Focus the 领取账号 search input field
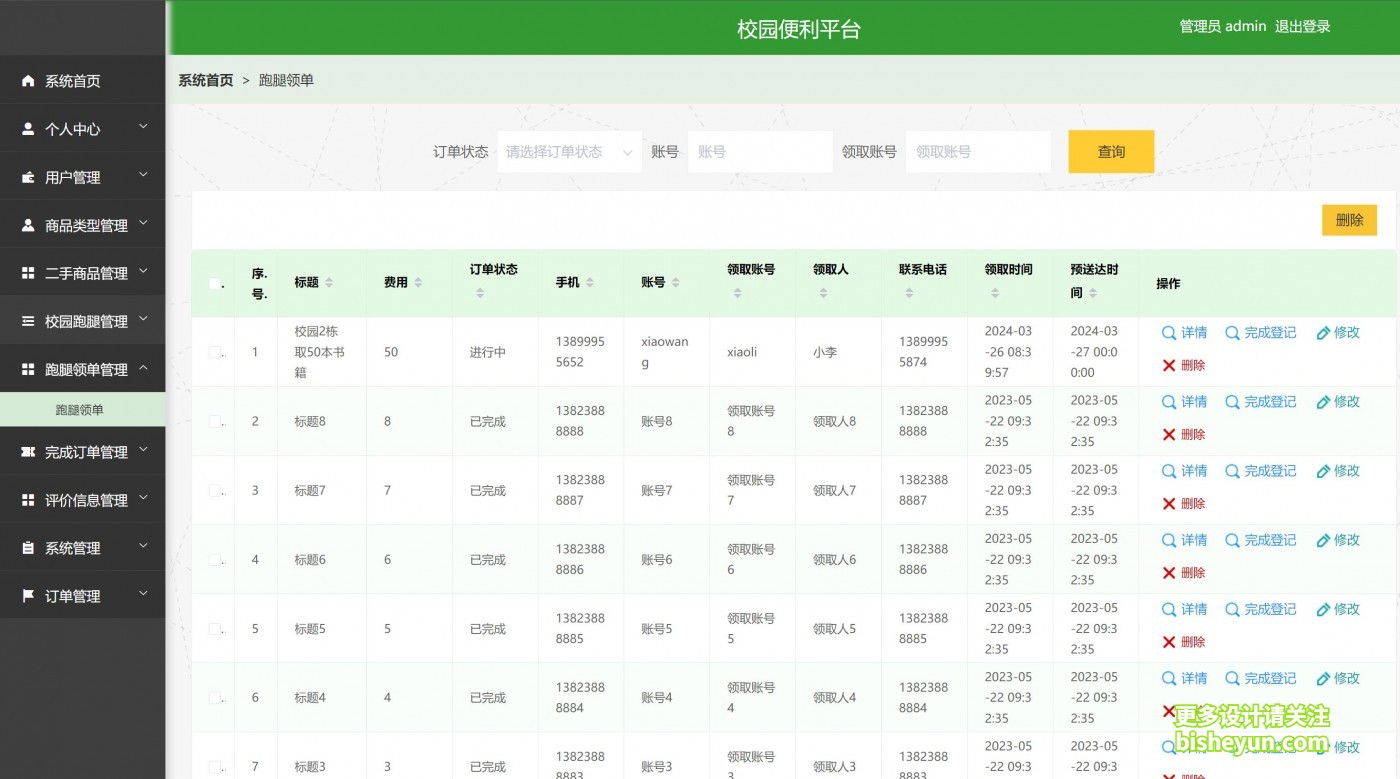 978,152
